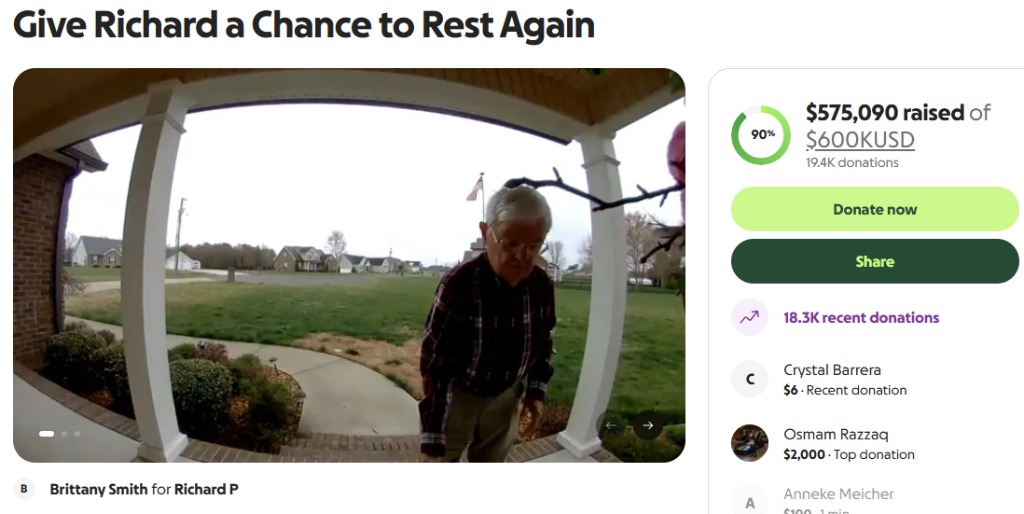This screenshot has width=1024, height=514.
Task: Select the third carousel dot indicator
Action: pyautogui.click(x=77, y=434)
